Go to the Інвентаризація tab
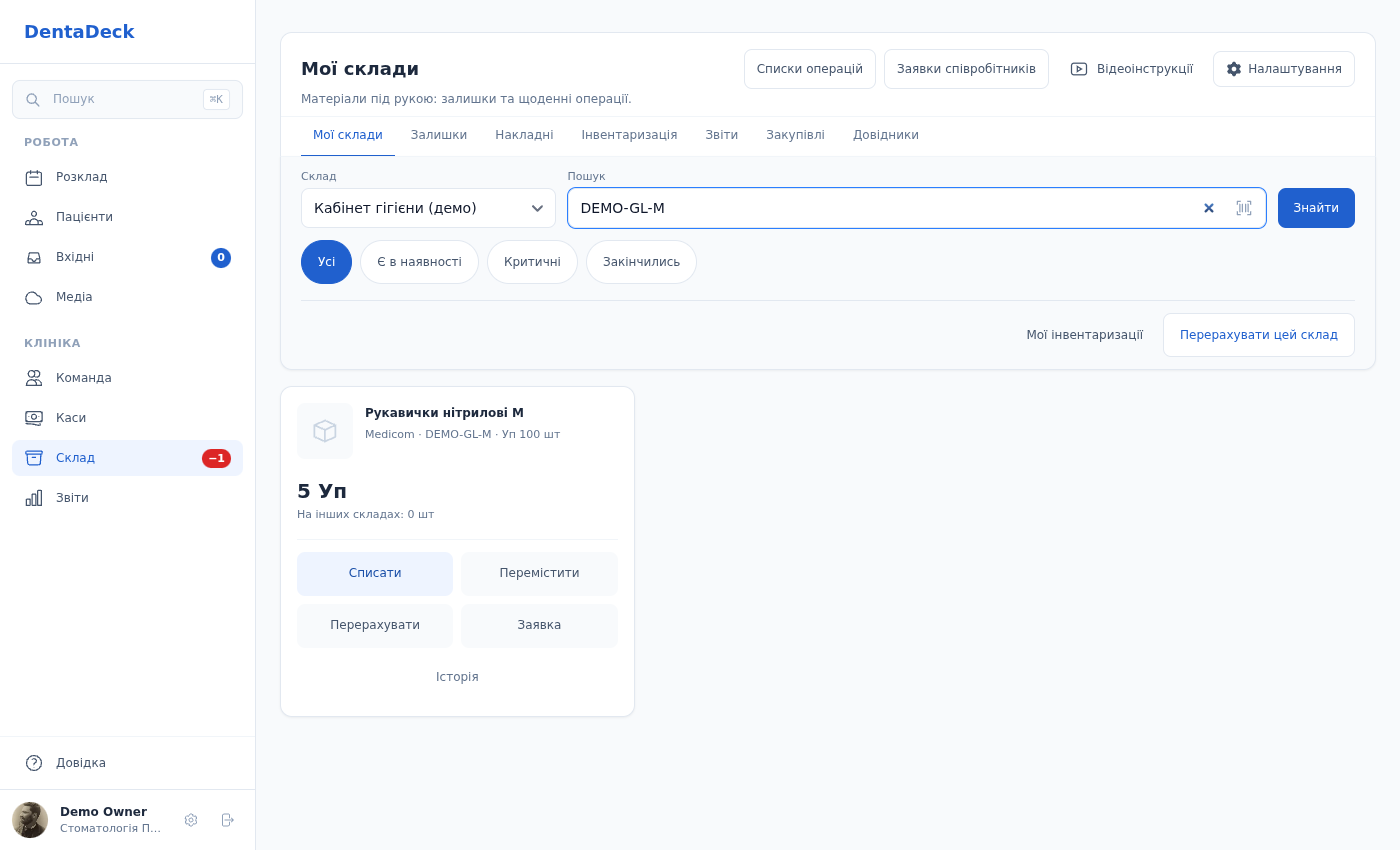 (x=629, y=135)
